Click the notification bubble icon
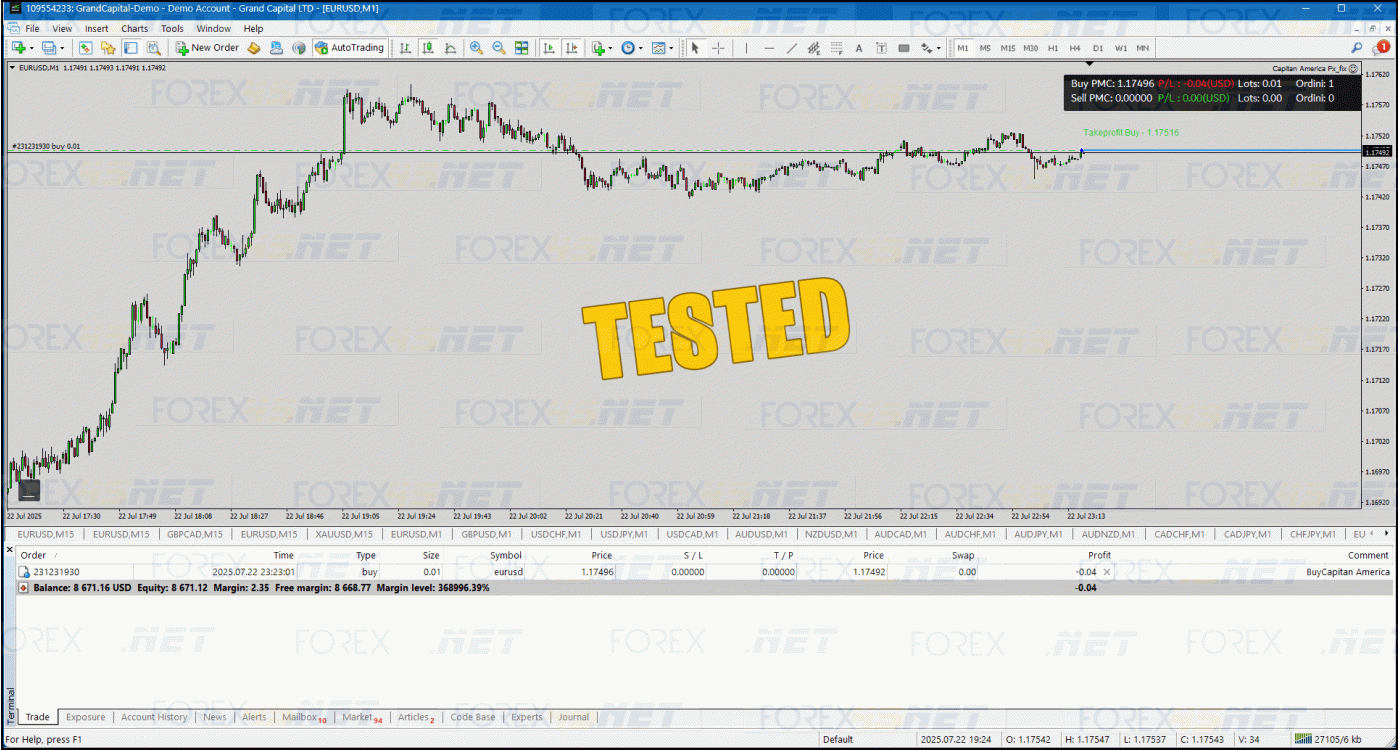1400x750 pixels. click(1382, 47)
